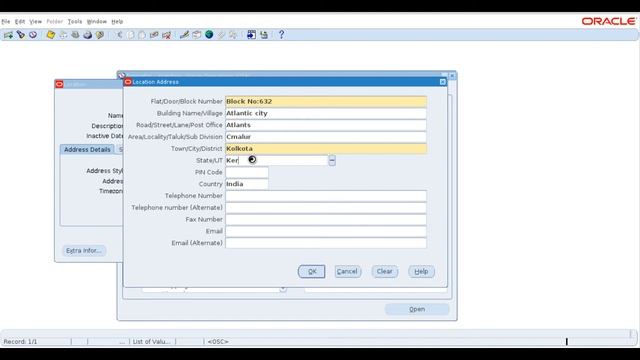
Task: Click the Paste toolbar icon
Action: (x=142, y=35)
